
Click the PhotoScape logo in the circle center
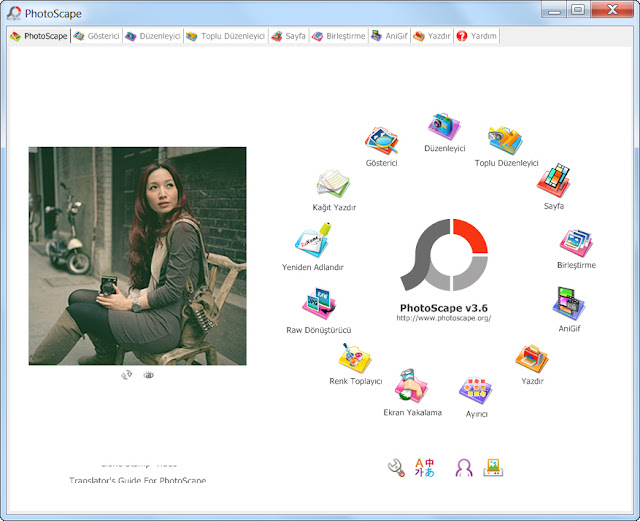tap(444, 255)
